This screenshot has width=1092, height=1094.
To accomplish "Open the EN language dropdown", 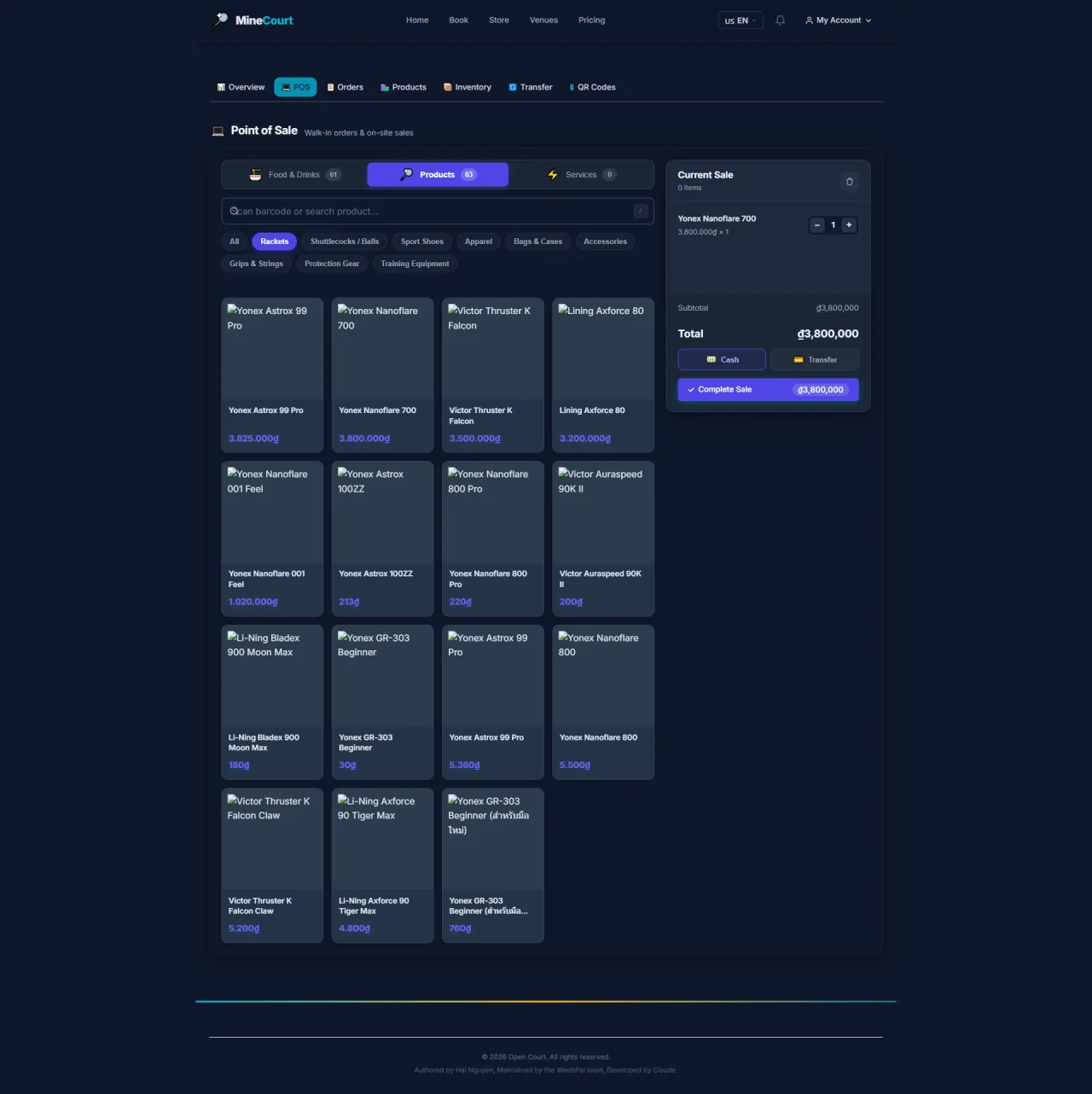I will 741,20.
